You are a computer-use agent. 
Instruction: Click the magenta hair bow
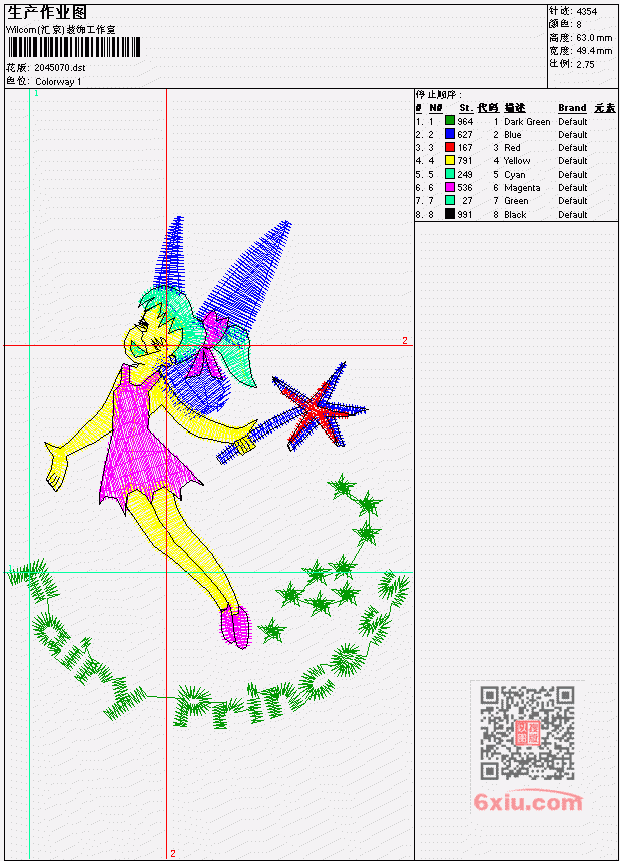[209, 343]
